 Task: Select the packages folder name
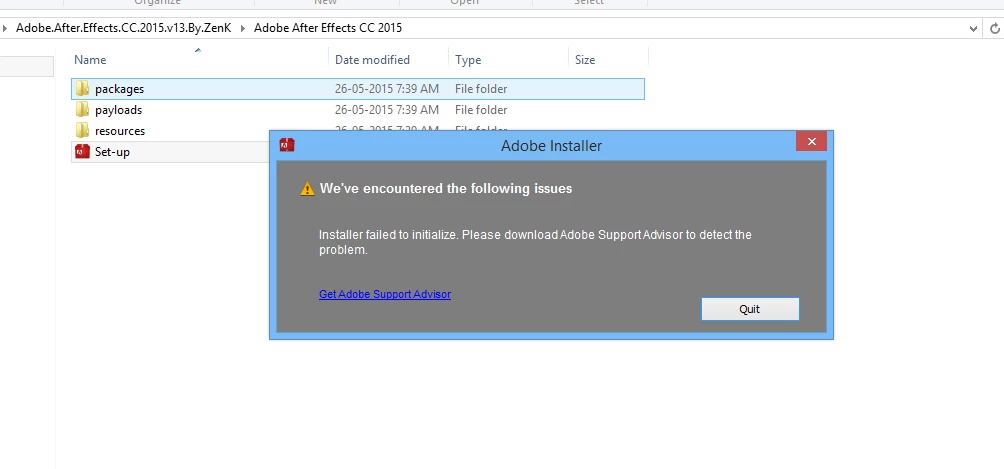pos(119,89)
